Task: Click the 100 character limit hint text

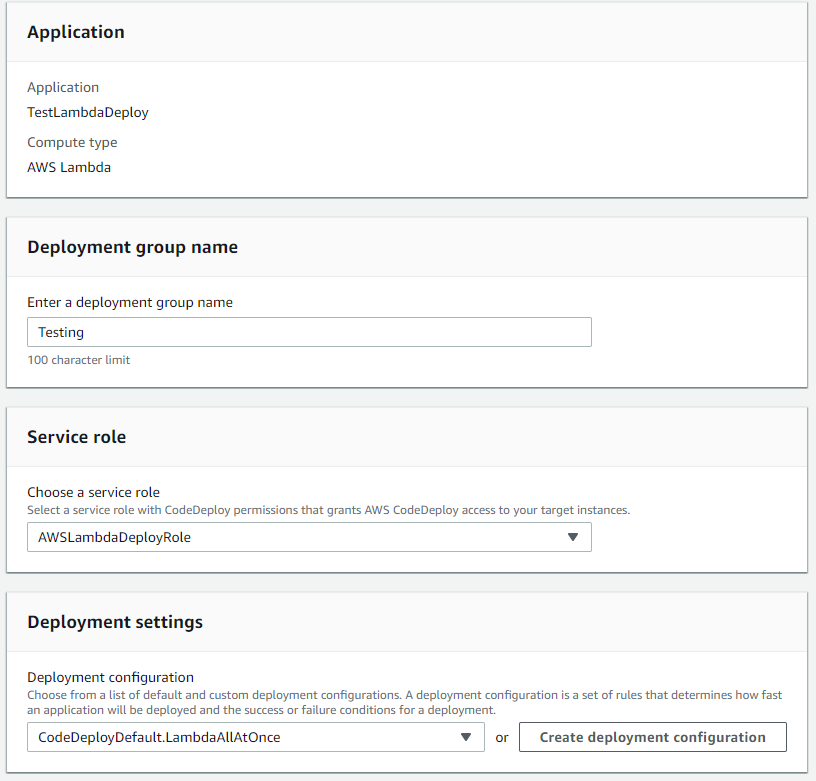Action: pos(79,360)
